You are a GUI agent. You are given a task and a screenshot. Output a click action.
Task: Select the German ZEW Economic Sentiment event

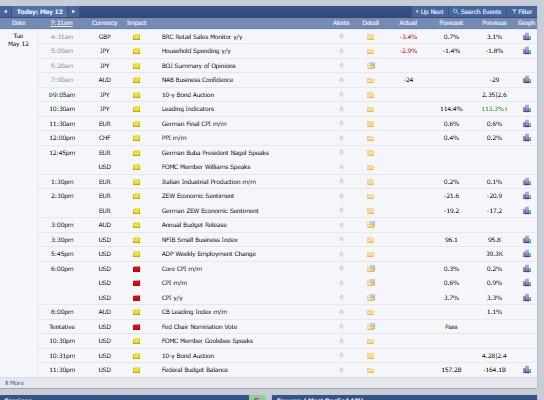pos(210,211)
